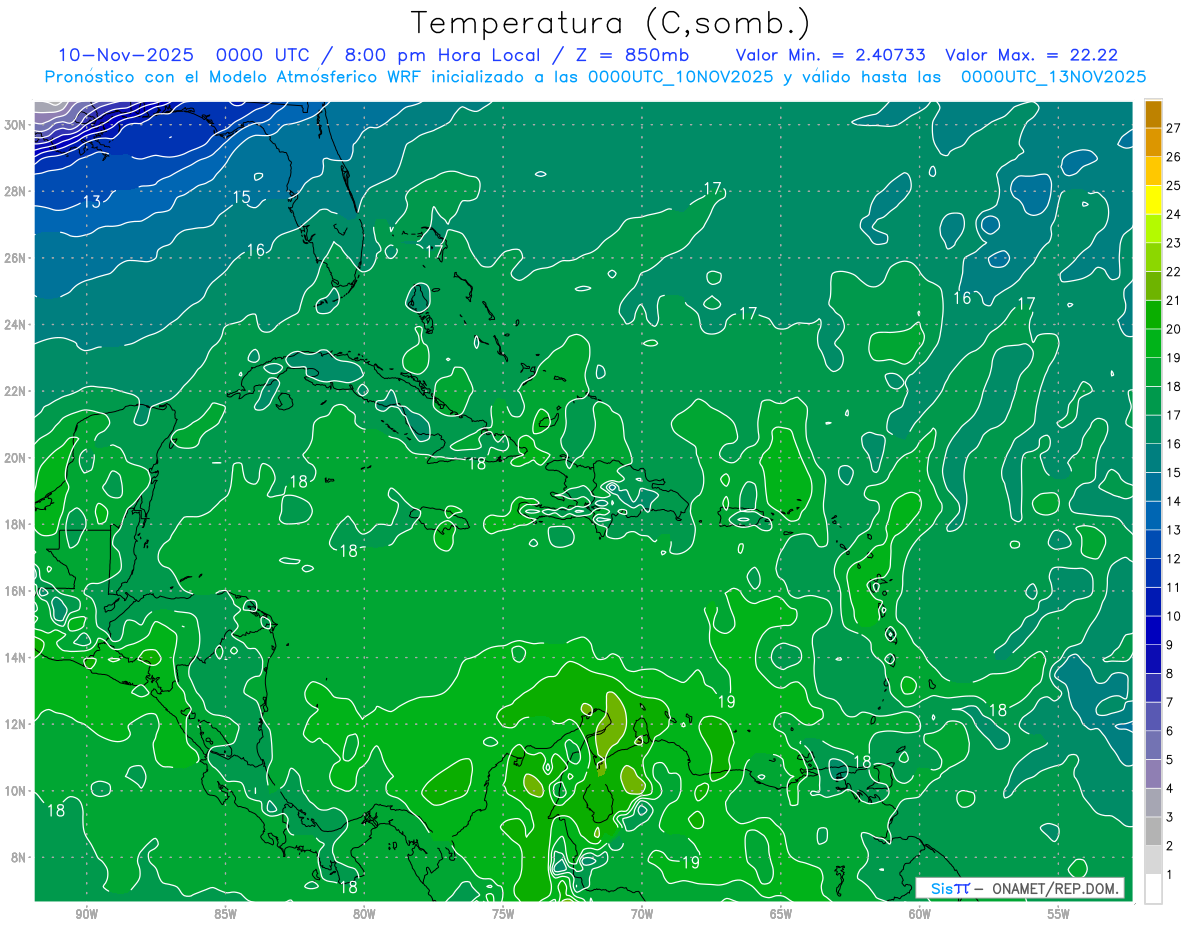The width and height of the screenshot is (1200, 927).
Task: Click the color bar legend value "27"
Action: click(x=1174, y=128)
